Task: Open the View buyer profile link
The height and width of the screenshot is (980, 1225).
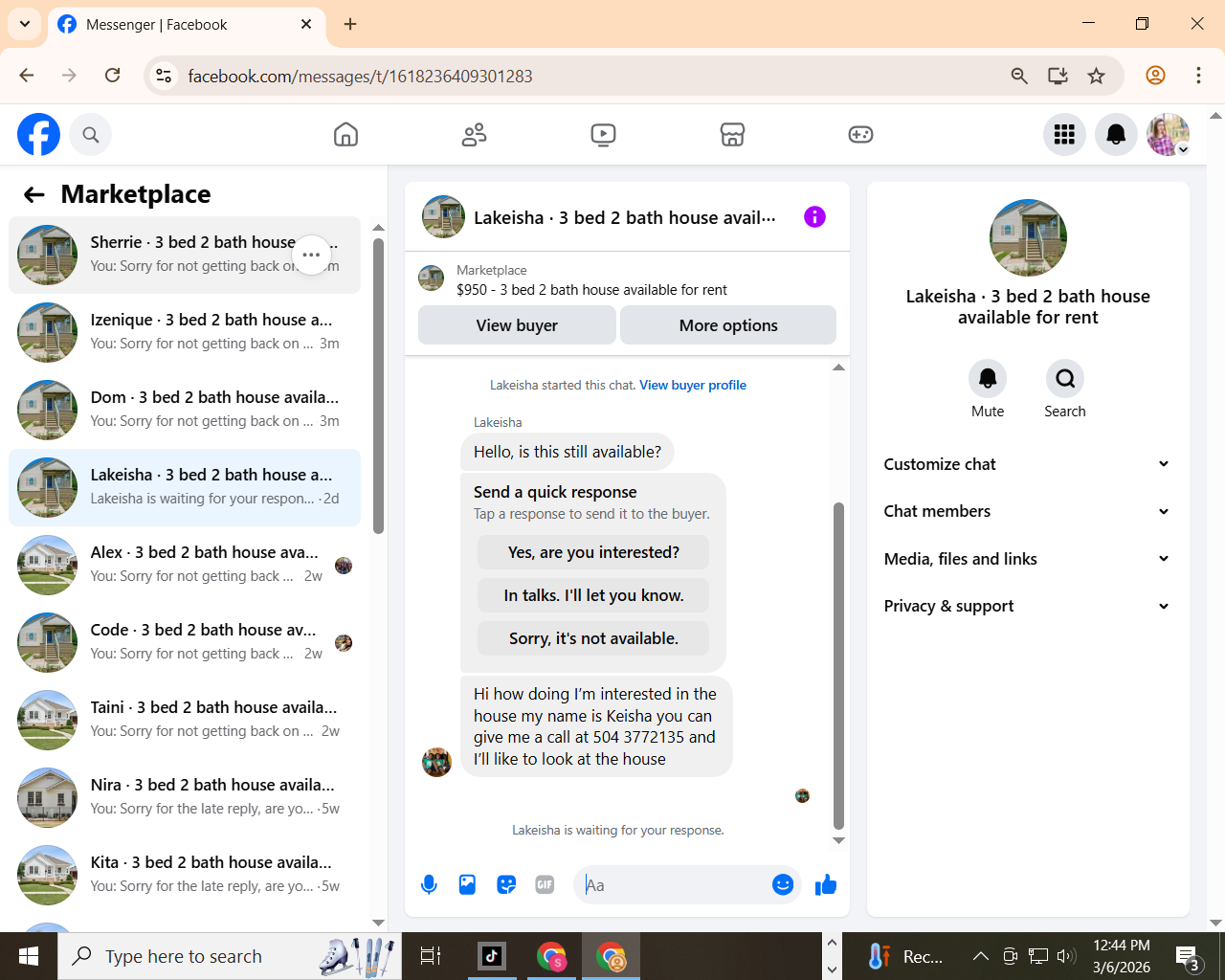Action: [693, 385]
